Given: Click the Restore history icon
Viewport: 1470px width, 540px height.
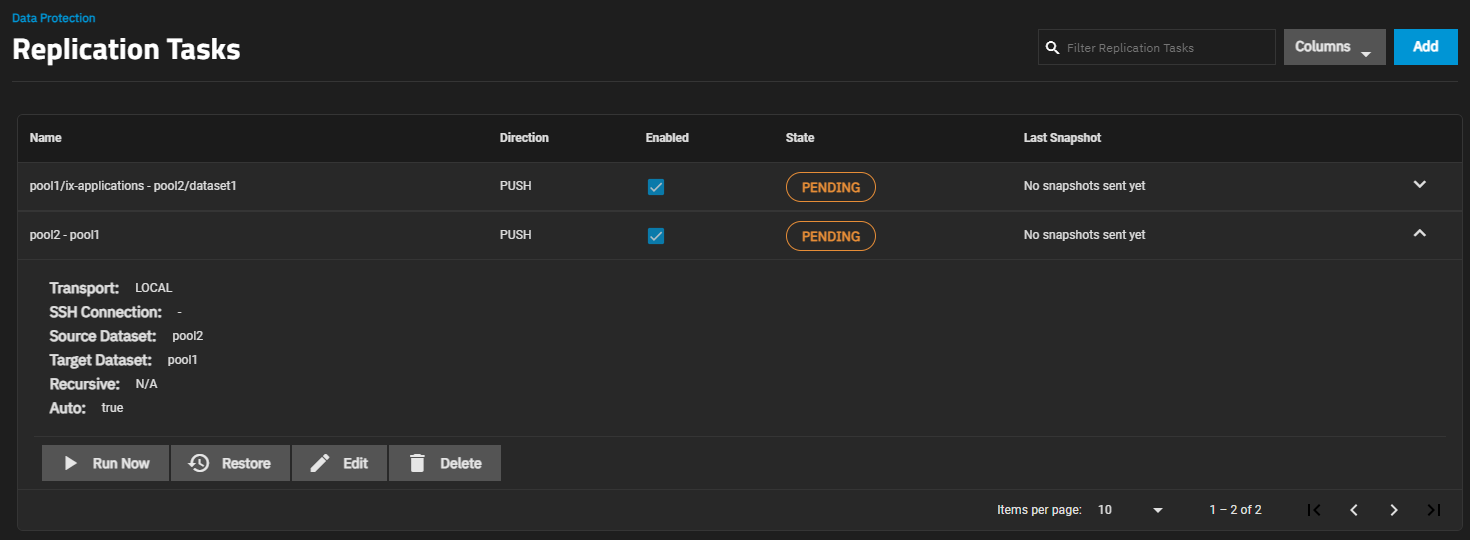Looking at the screenshot, I should tap(199, 463).
